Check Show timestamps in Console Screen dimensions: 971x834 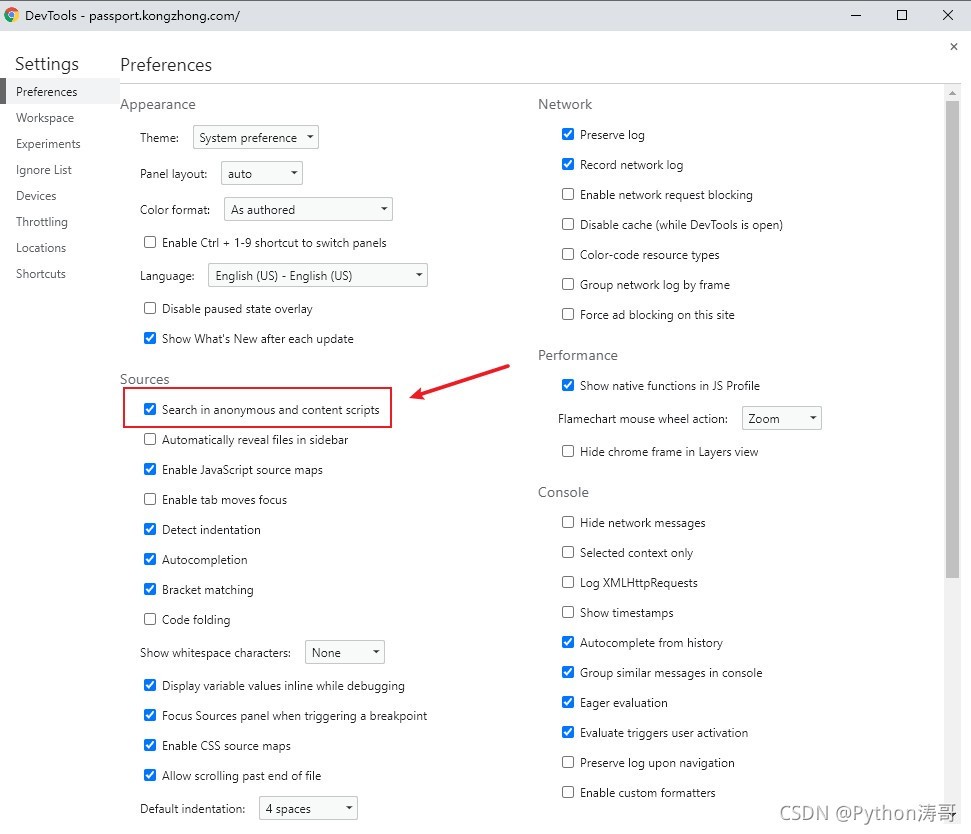(x=567, y=612)
